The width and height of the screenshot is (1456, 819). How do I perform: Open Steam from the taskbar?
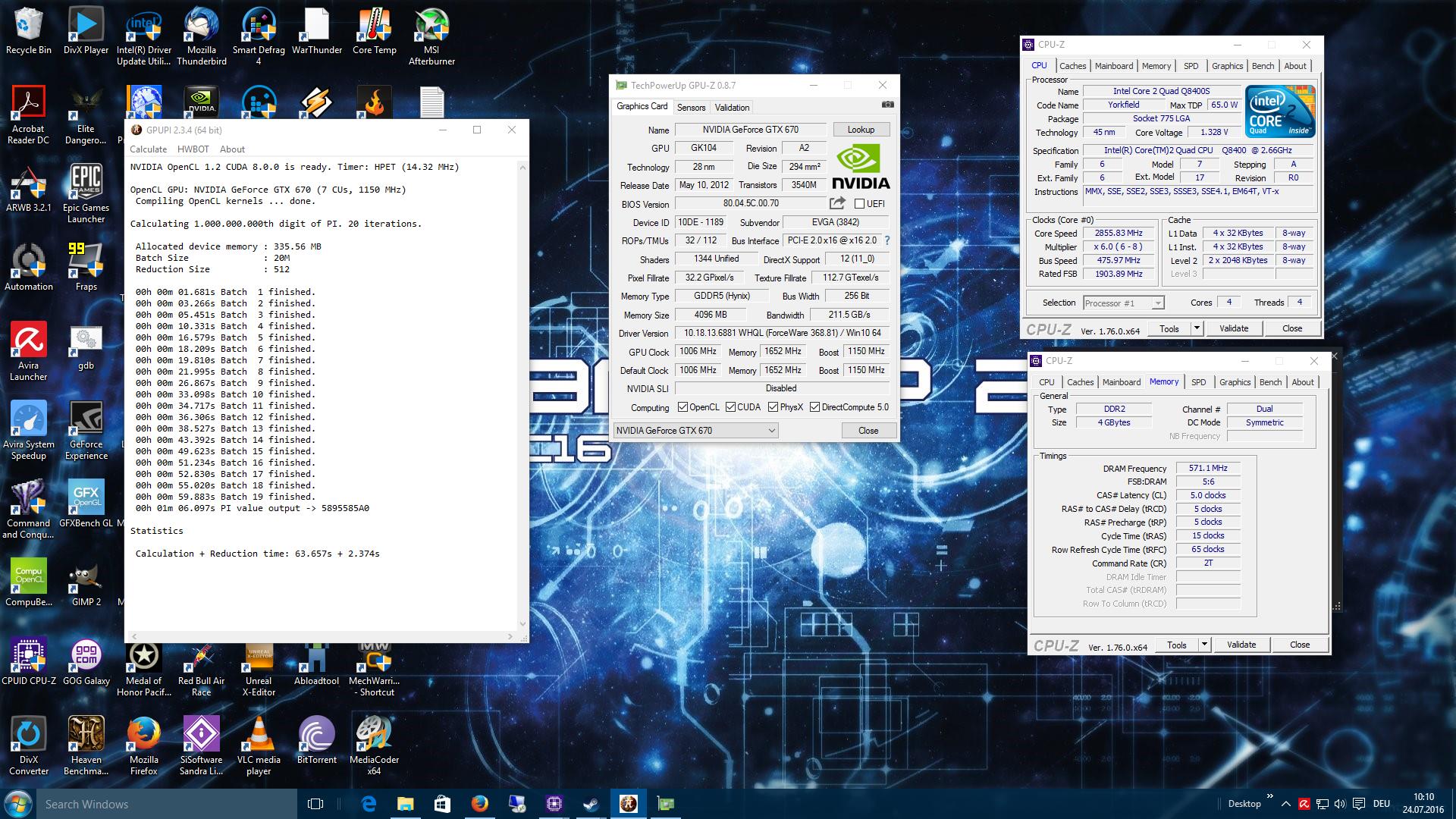pos(591,804)
